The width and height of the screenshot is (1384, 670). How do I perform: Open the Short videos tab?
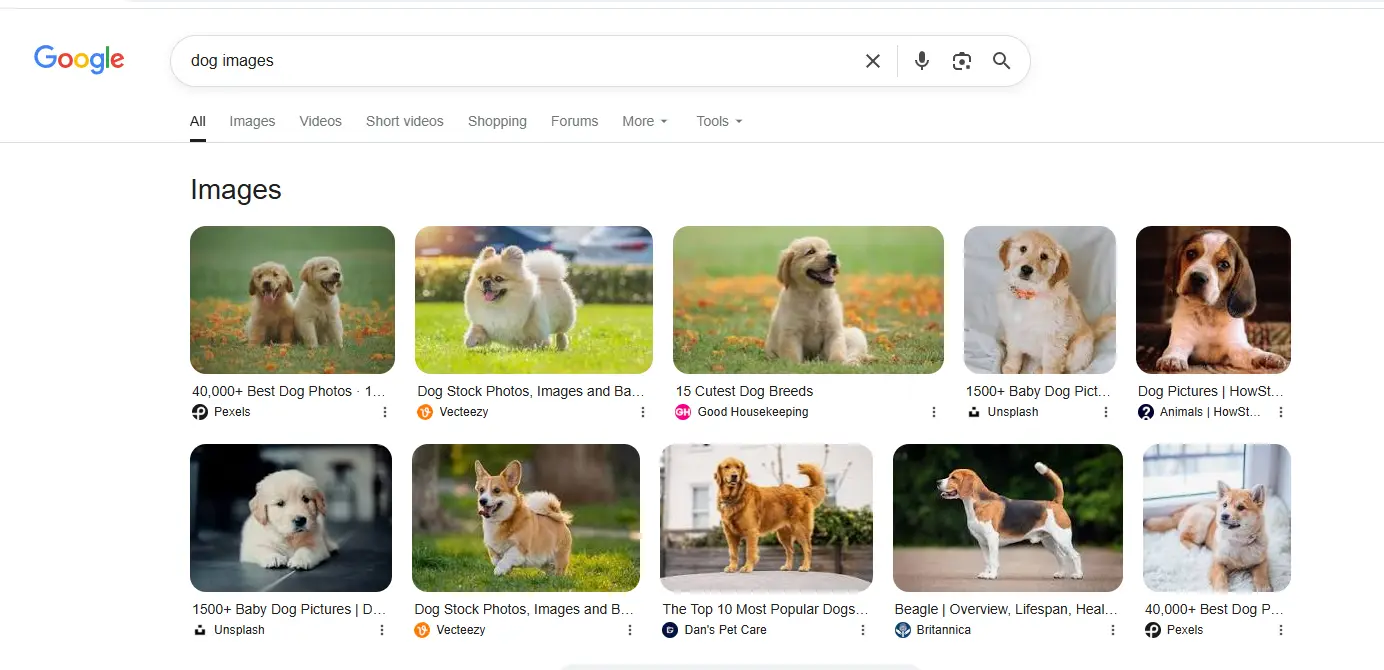point(404,121)
